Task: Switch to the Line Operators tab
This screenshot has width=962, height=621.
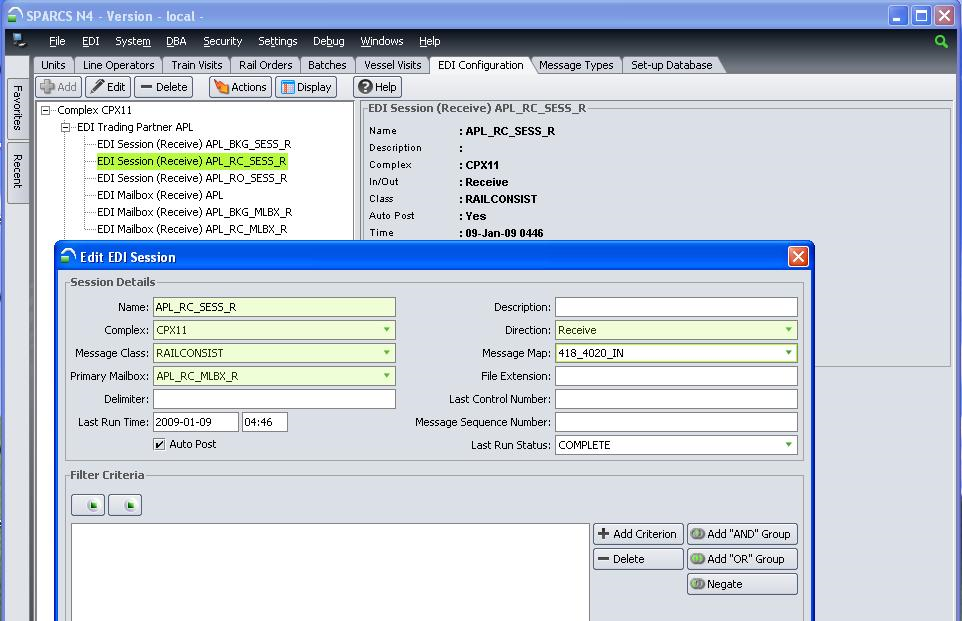Action: (x=118, y=65)
